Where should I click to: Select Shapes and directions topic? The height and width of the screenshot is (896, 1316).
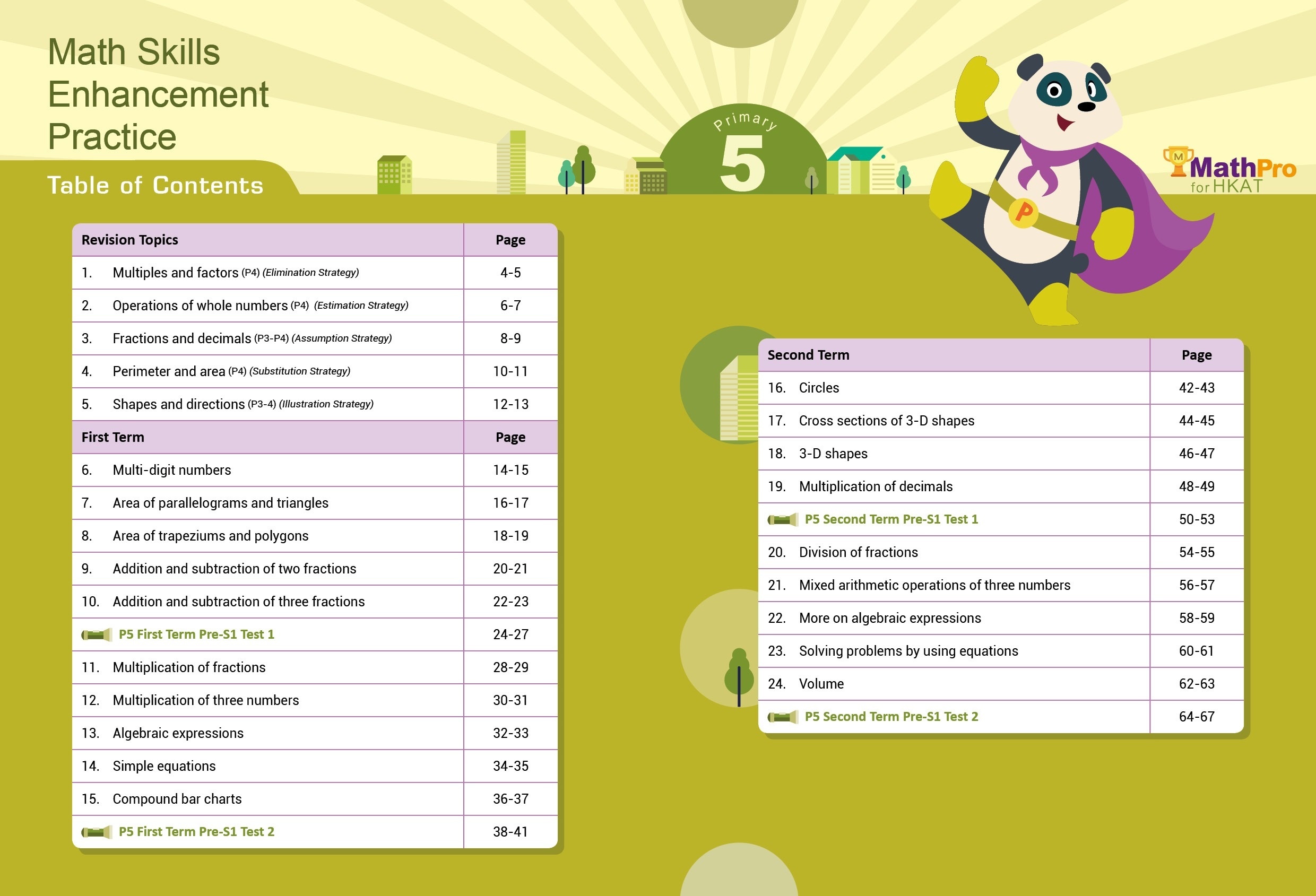point(179,404)
